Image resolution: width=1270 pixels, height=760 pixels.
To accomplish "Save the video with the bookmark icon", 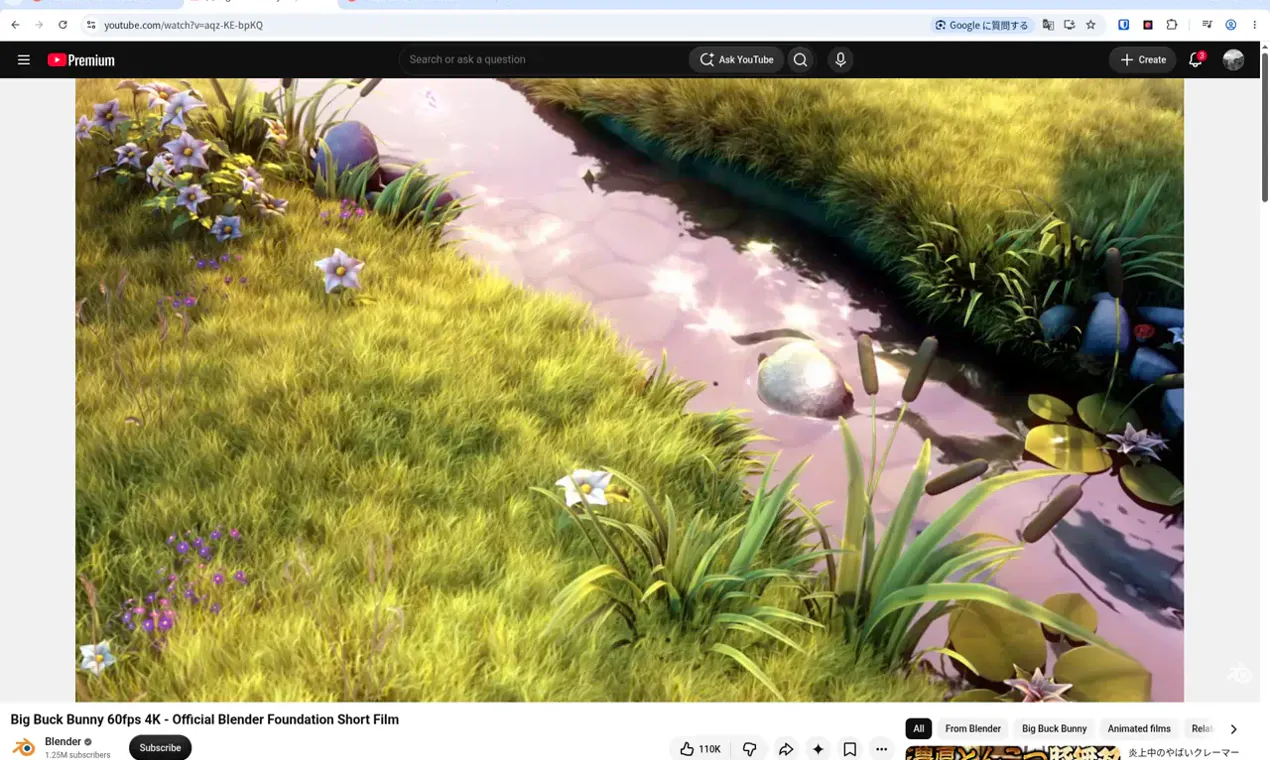I will click(850, 749).
